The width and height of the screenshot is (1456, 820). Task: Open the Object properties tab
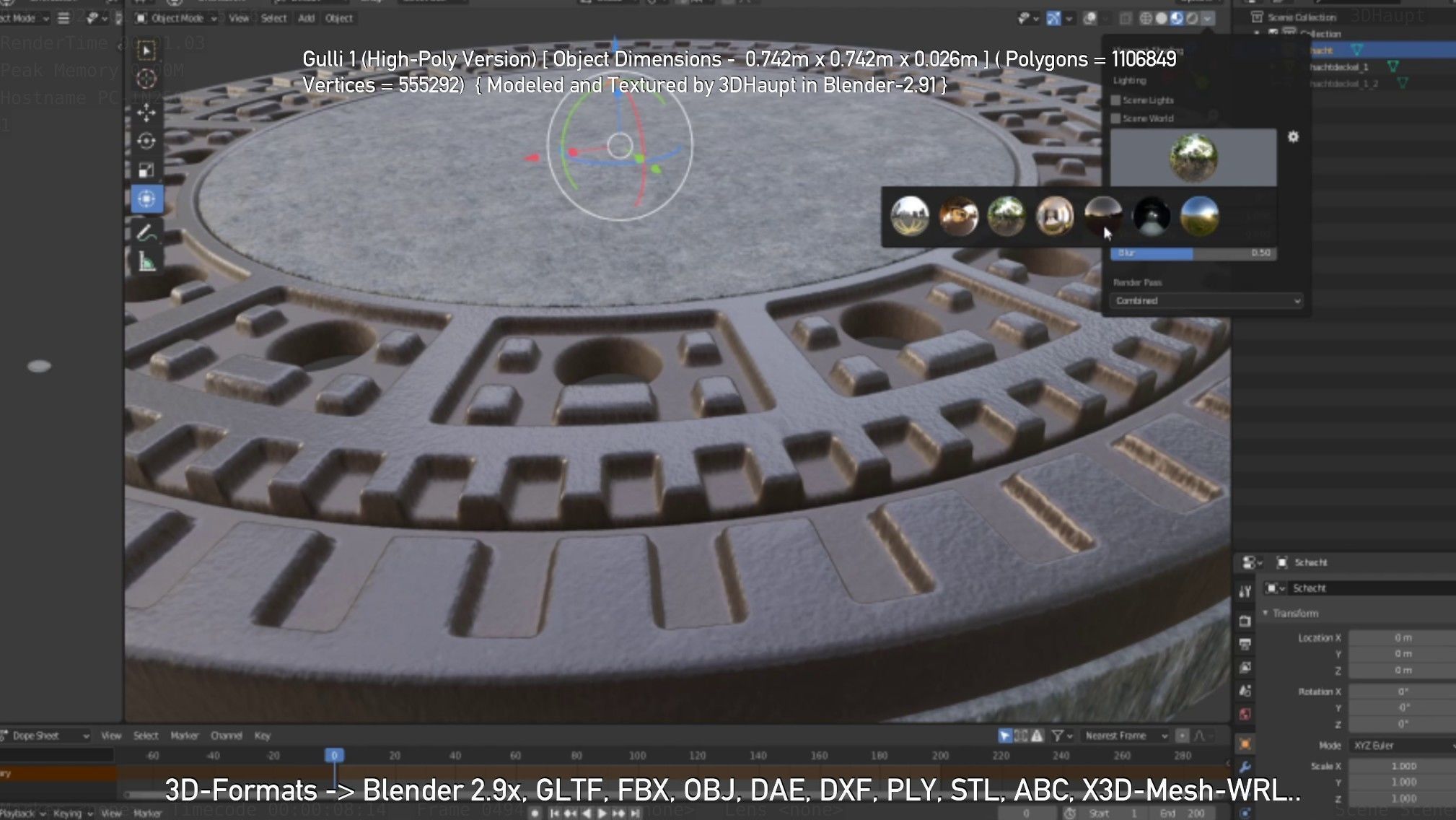[1245, 743]
